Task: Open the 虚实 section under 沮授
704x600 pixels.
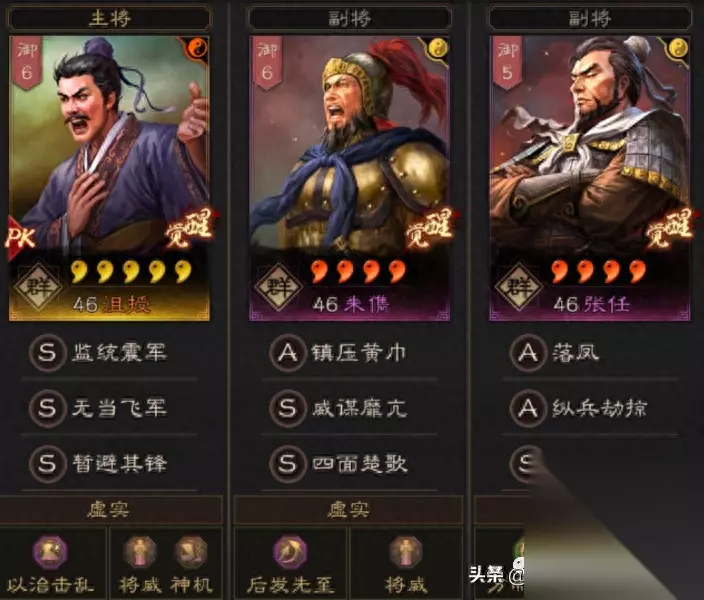Action: pos(109,510)
